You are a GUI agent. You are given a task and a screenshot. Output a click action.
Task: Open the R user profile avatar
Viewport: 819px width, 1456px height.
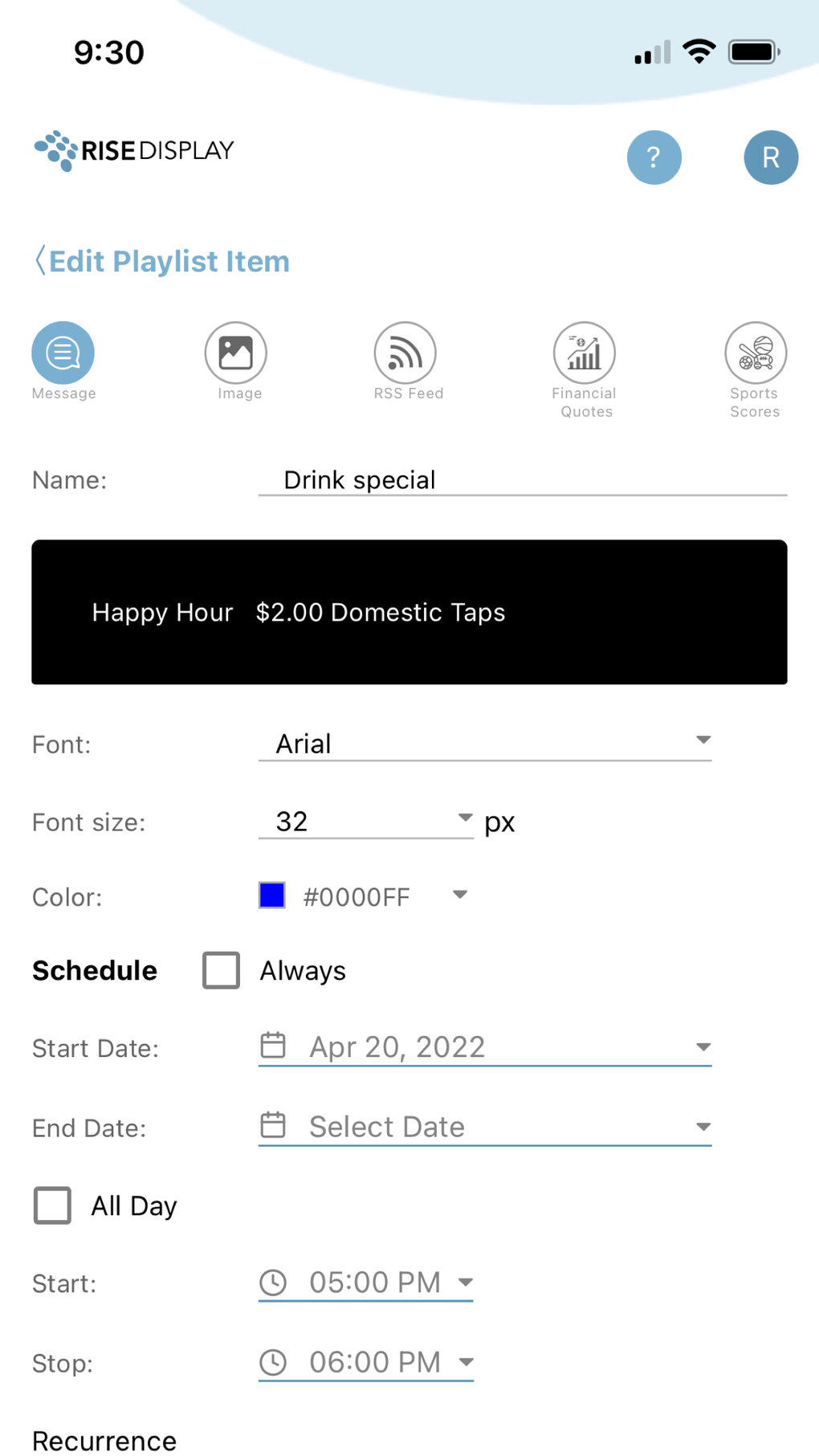(x=770, y=157)
